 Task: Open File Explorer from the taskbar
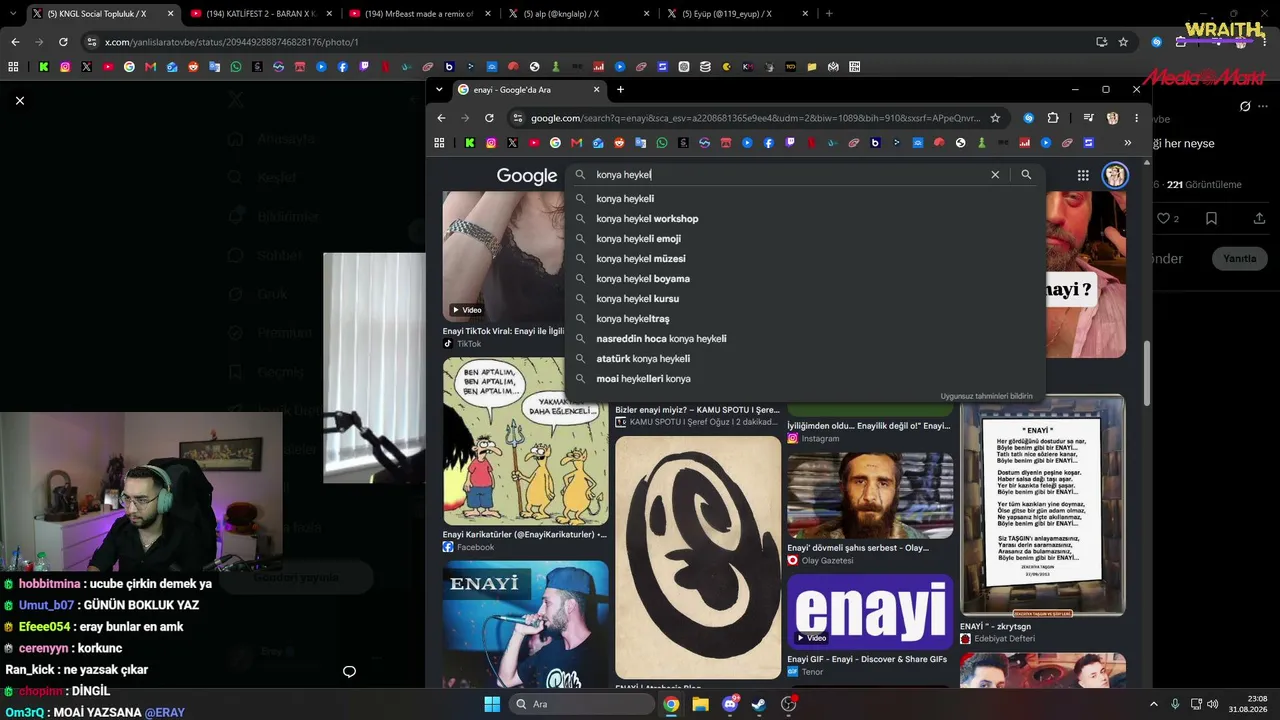[701, 704]
